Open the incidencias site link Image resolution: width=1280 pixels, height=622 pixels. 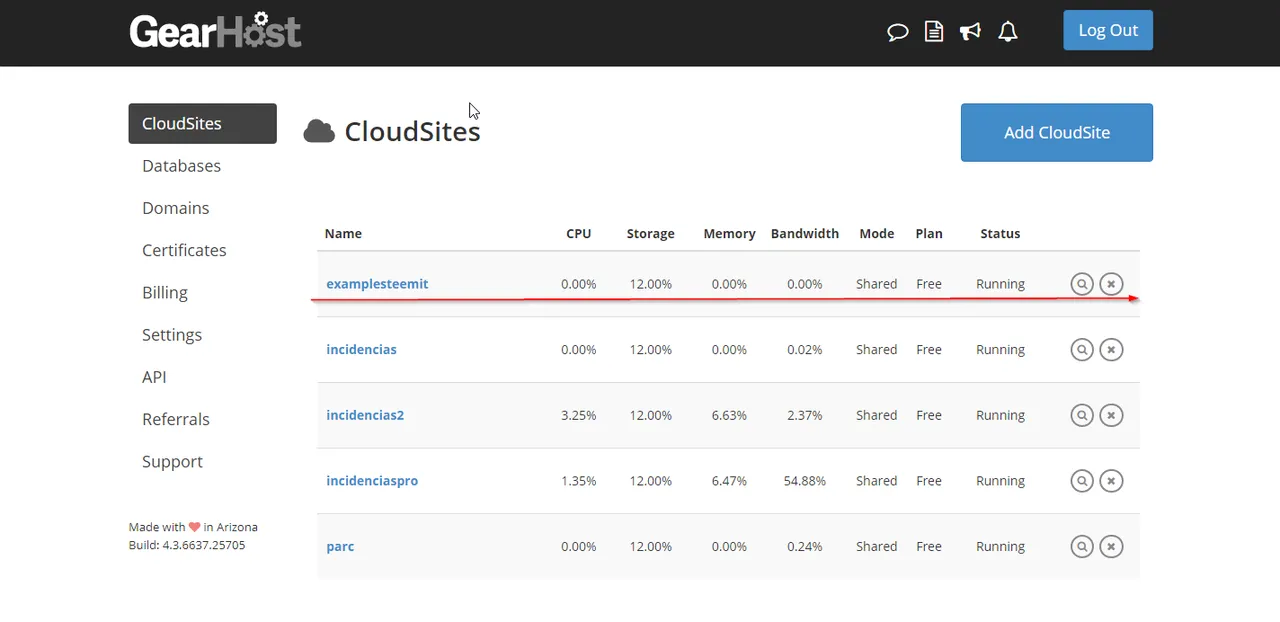[x=361, y=350]
